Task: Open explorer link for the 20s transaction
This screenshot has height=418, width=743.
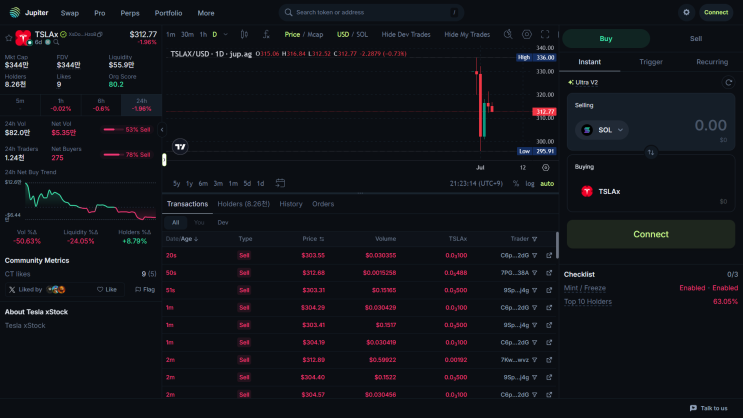Action: click(549, 255)
